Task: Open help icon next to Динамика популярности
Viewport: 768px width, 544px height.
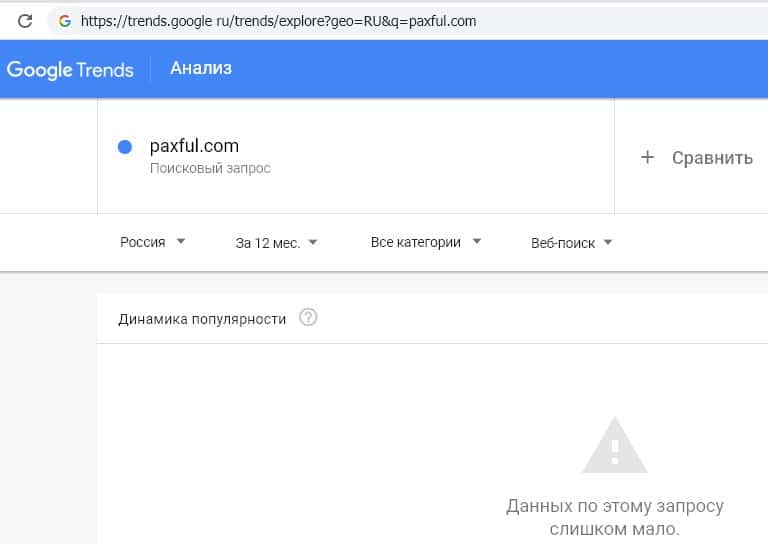Action: (x=308, y=318)
